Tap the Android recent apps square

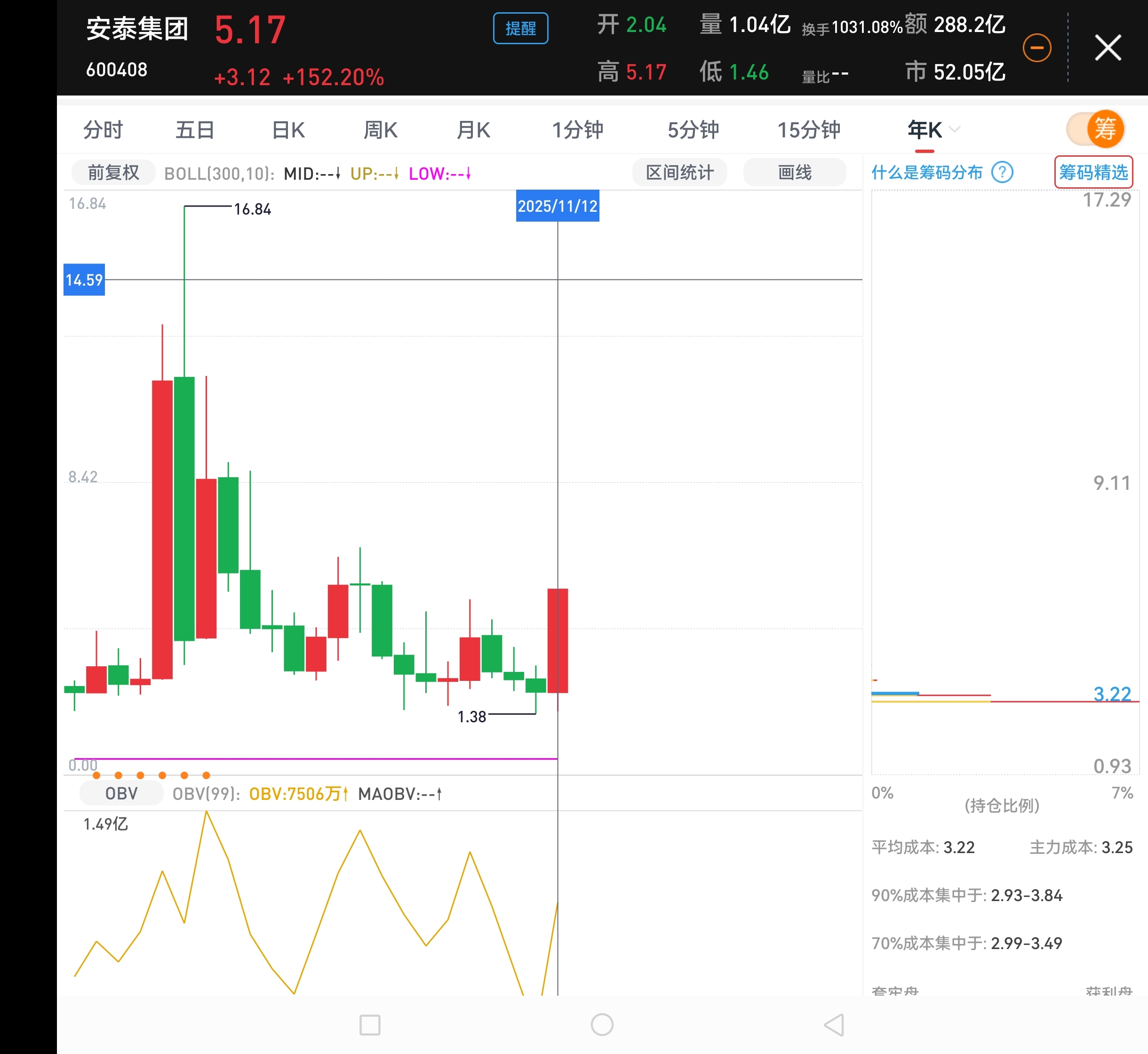[x=369, y=1025]
